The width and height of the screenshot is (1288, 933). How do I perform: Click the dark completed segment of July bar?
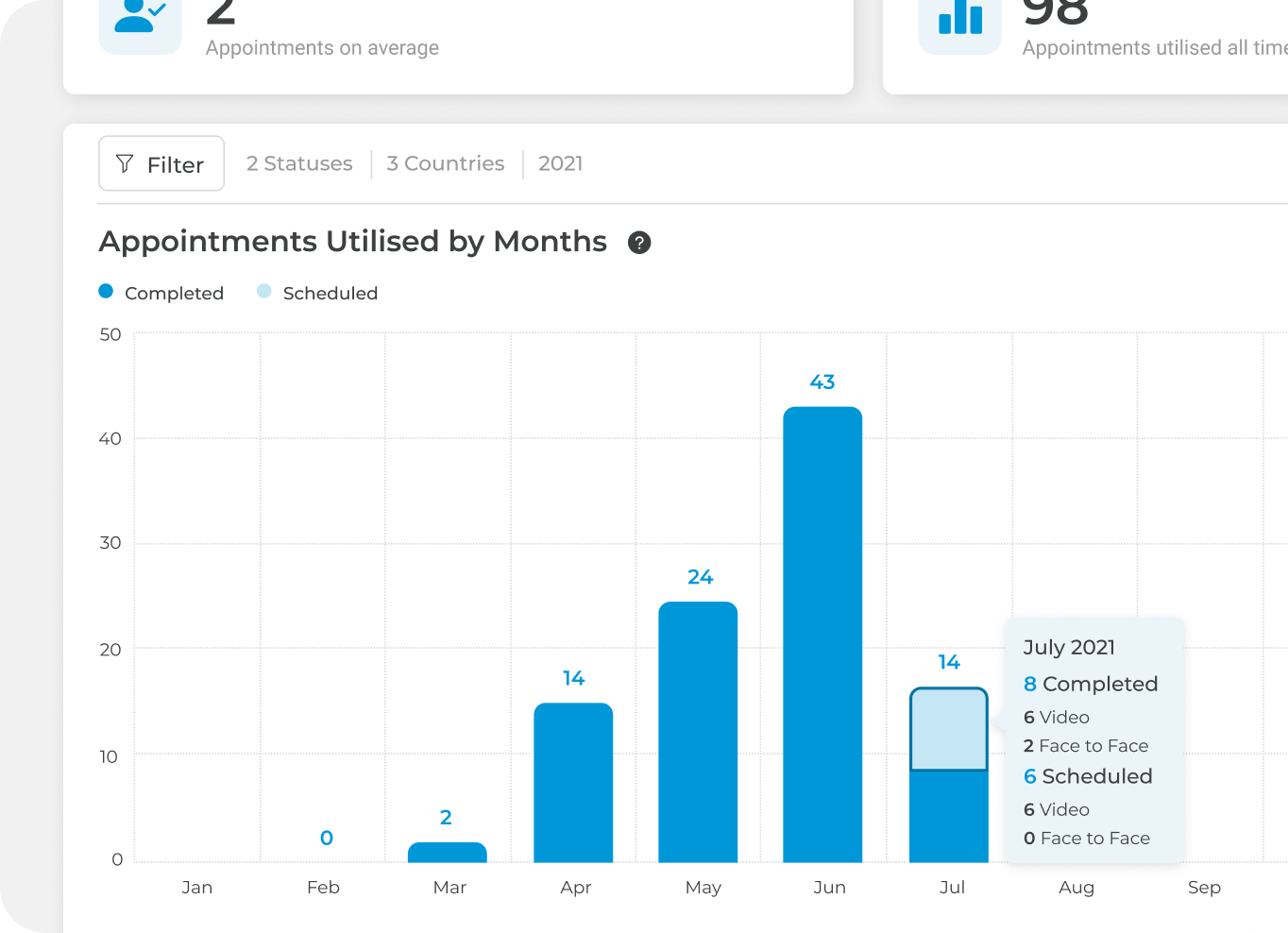click(x=949, y=817)
